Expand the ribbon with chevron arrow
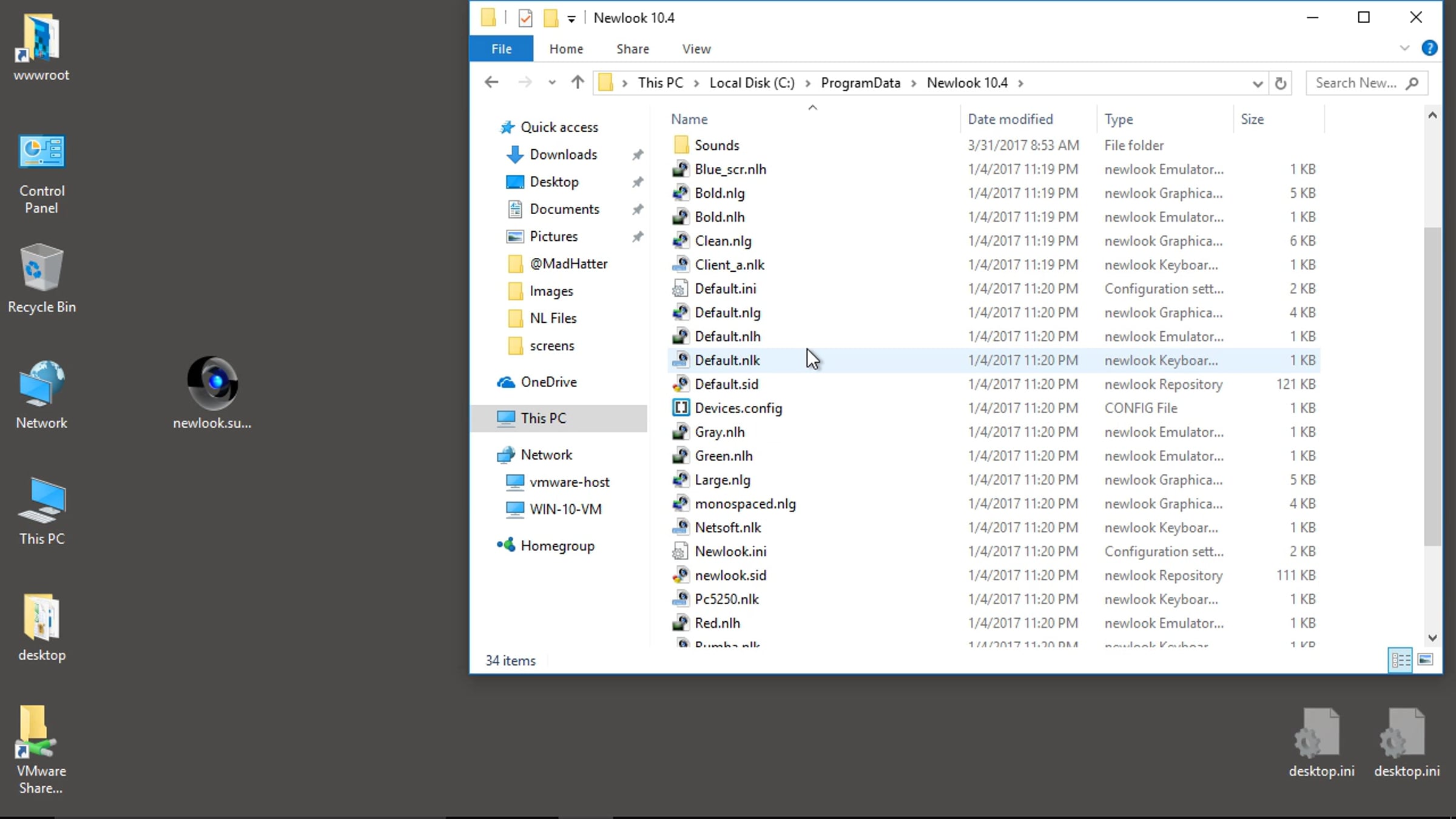The width and height of the screenshot is (1456, 819). point(1404,49)
